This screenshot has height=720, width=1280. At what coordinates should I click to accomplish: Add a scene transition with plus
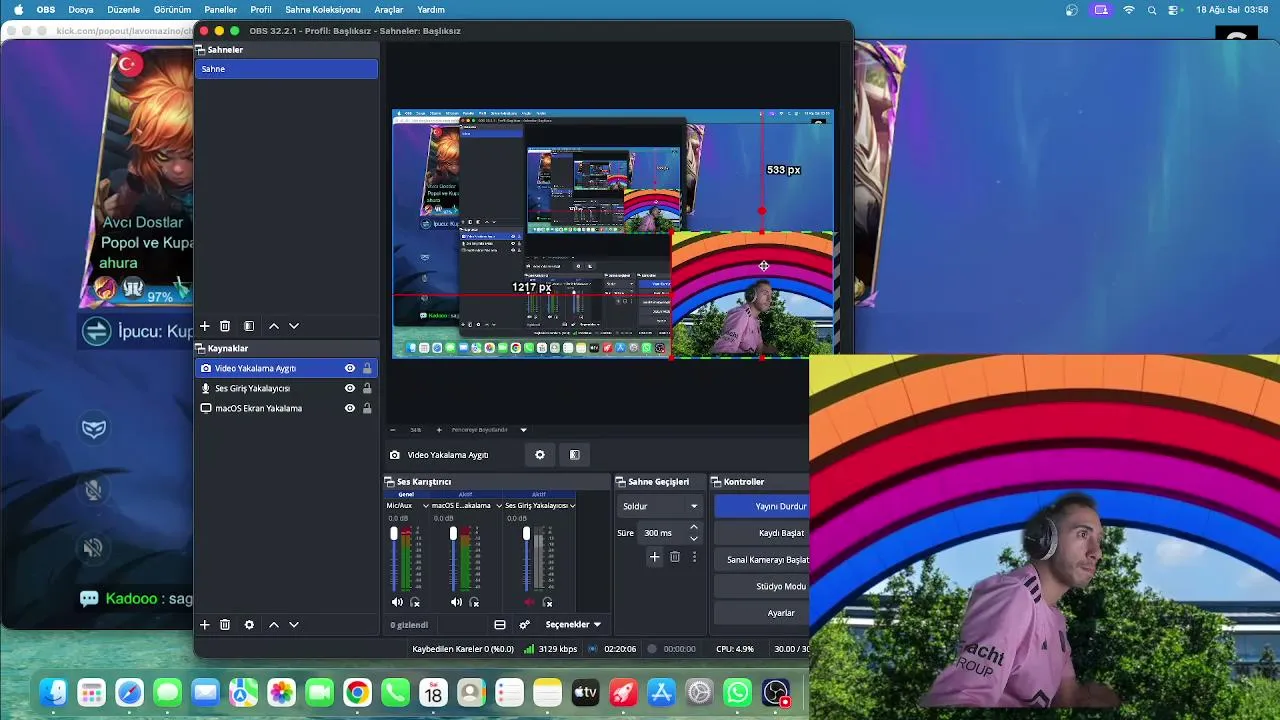(654, 557)
